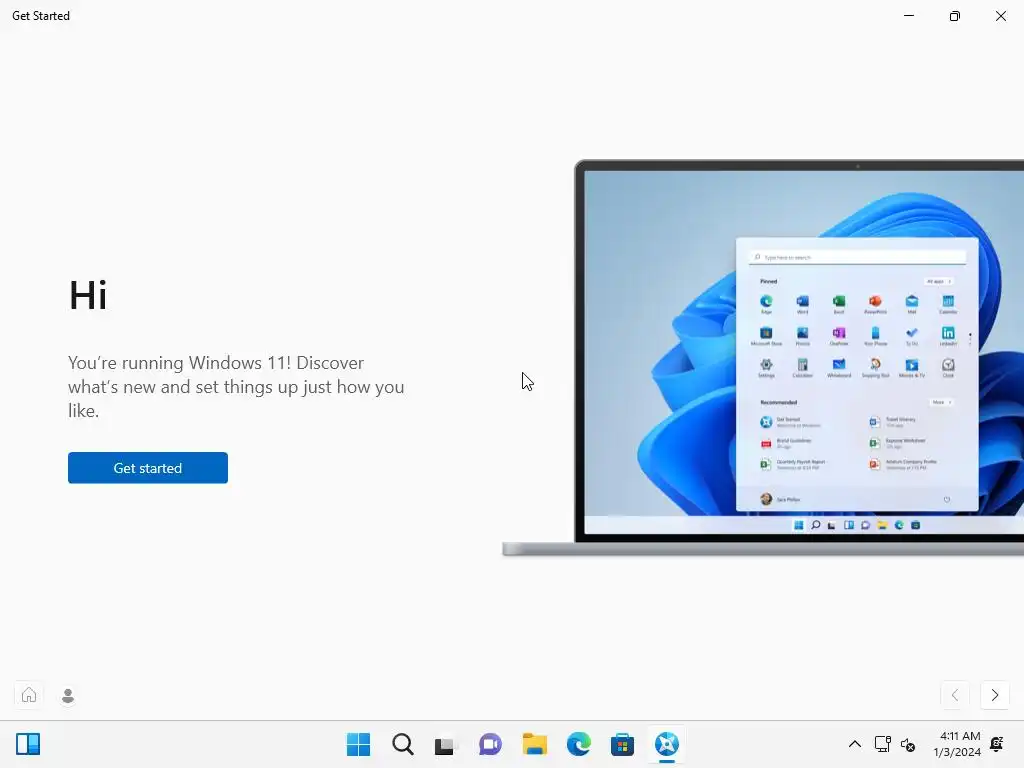Open the notification center icon
1024x768 pixels.
click(997, 744)
